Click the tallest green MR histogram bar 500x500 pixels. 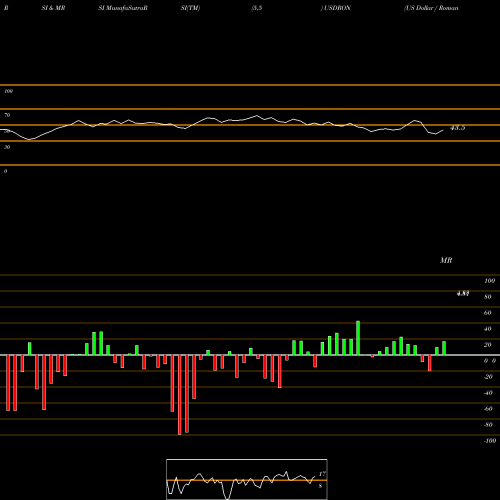(358, 338)
